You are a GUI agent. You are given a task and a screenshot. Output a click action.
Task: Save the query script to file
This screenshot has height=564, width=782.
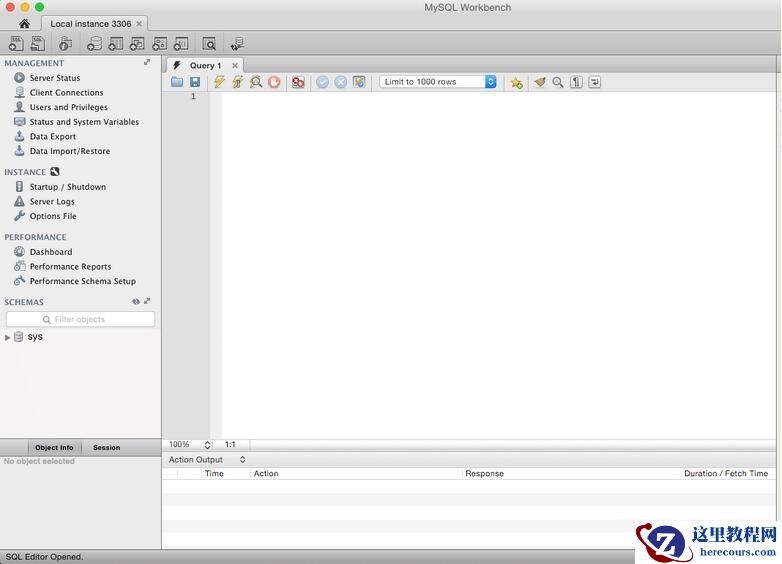195,82
